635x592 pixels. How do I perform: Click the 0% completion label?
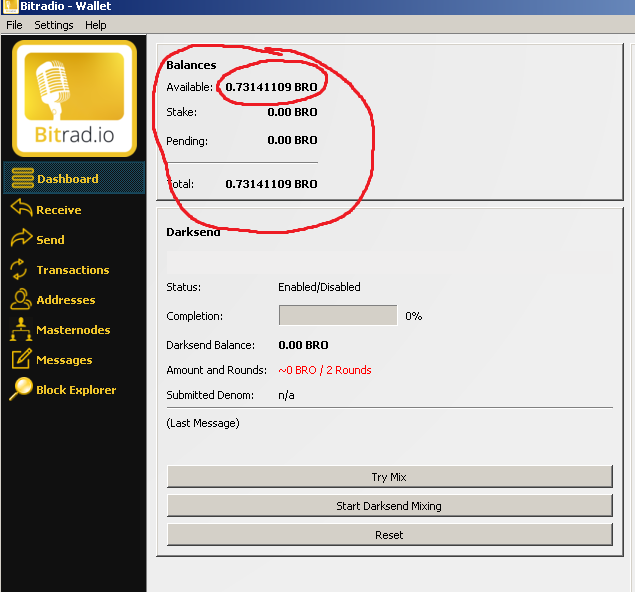tap(413, 316)
